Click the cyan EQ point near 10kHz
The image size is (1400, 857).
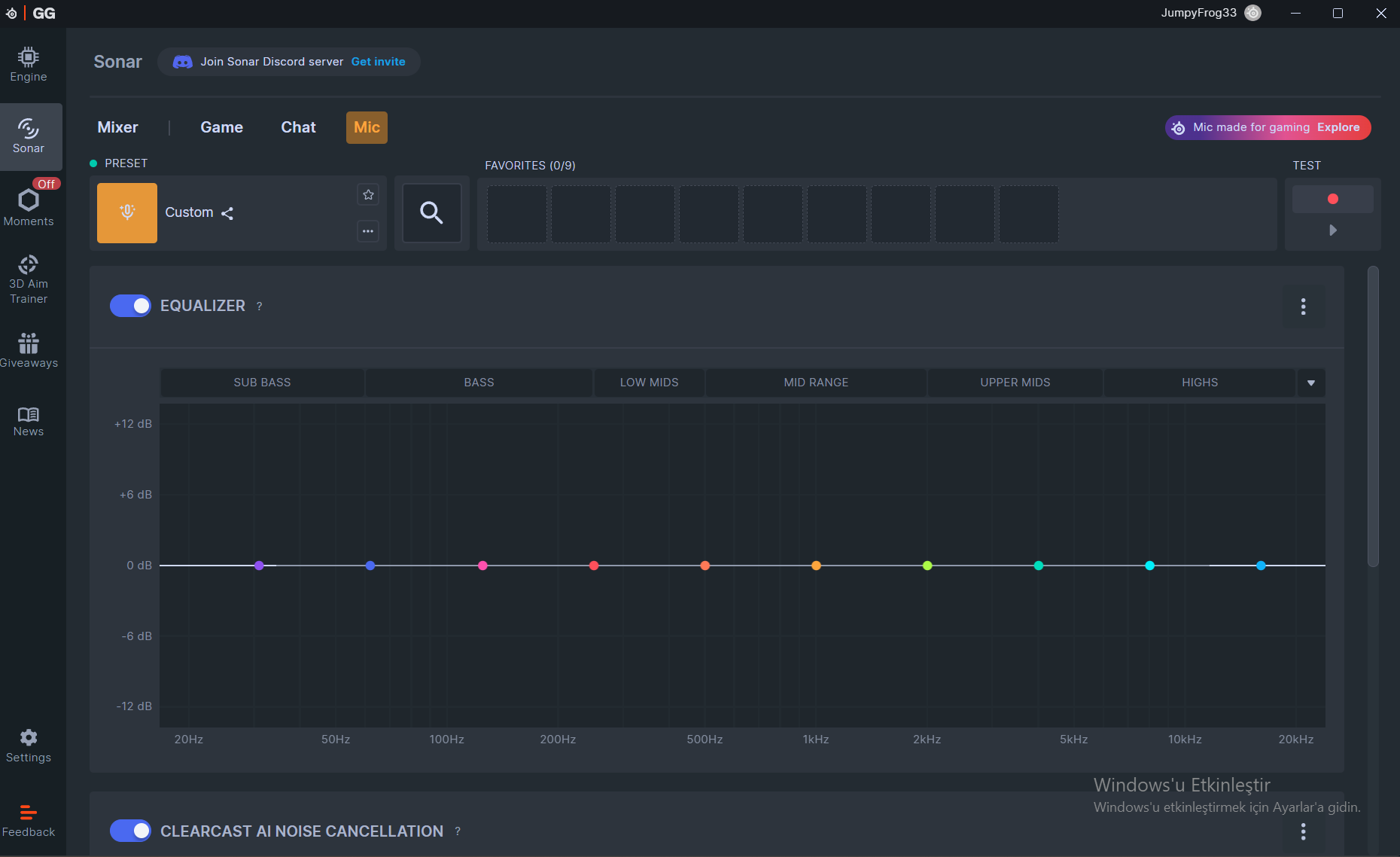click(1150, 566)
